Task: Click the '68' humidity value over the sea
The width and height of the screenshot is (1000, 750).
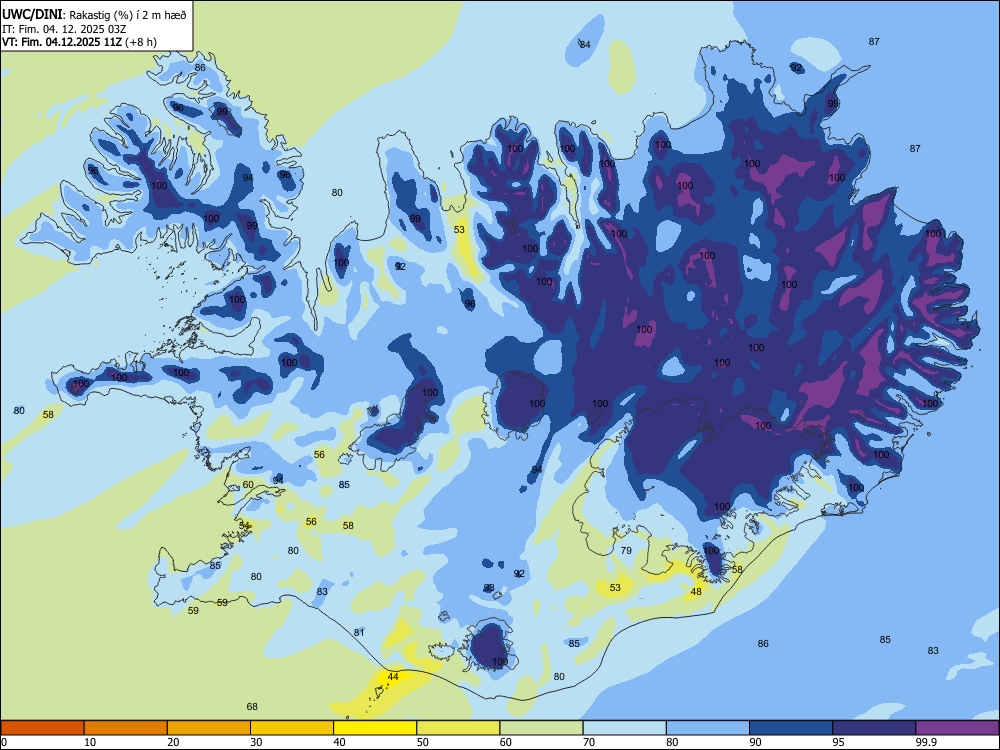Action: (252, 707)
